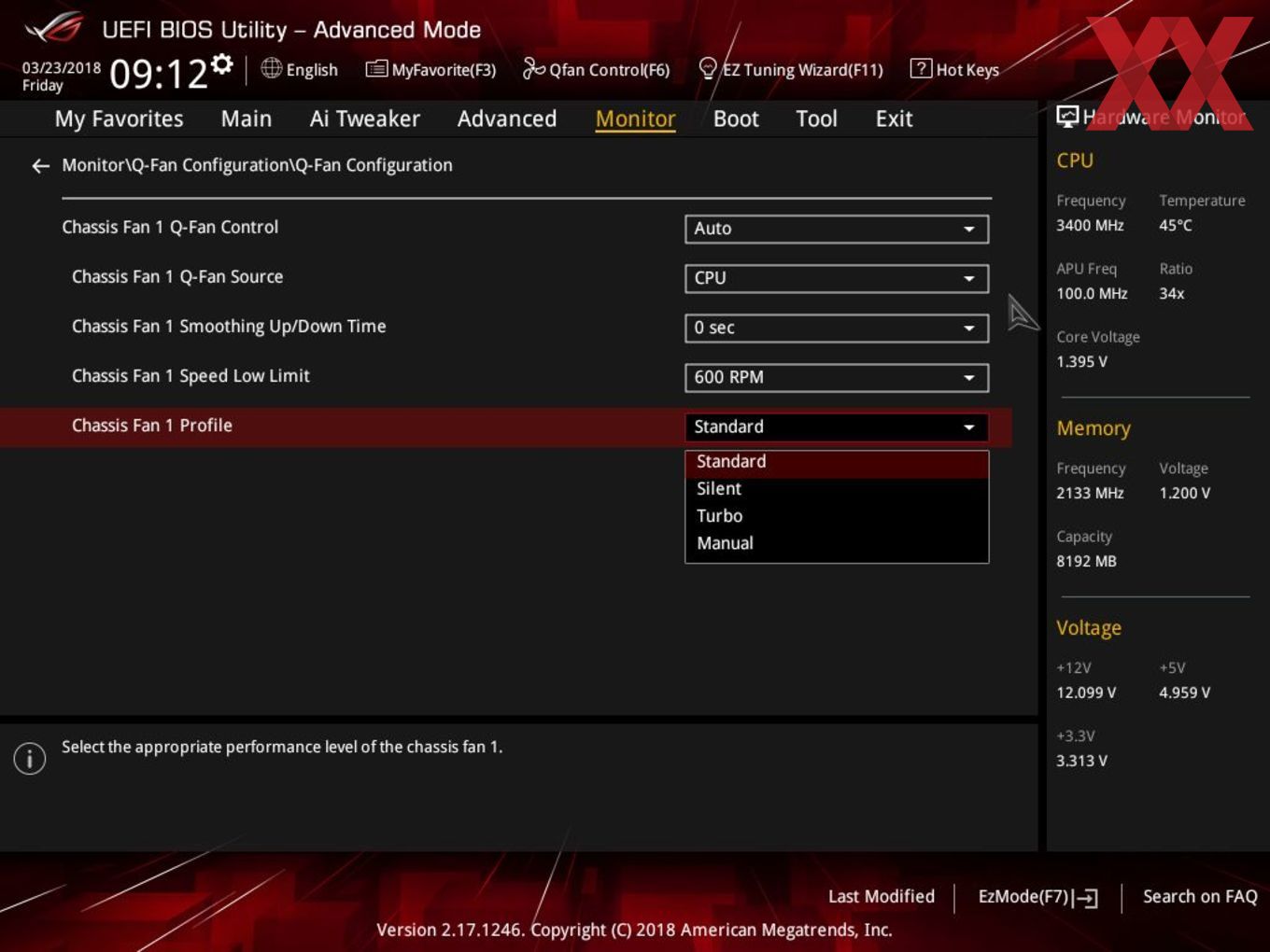This screenshot has width=1270, height=952.
Task: Click the CPU temperature value 45°C
Action: 1176,226
